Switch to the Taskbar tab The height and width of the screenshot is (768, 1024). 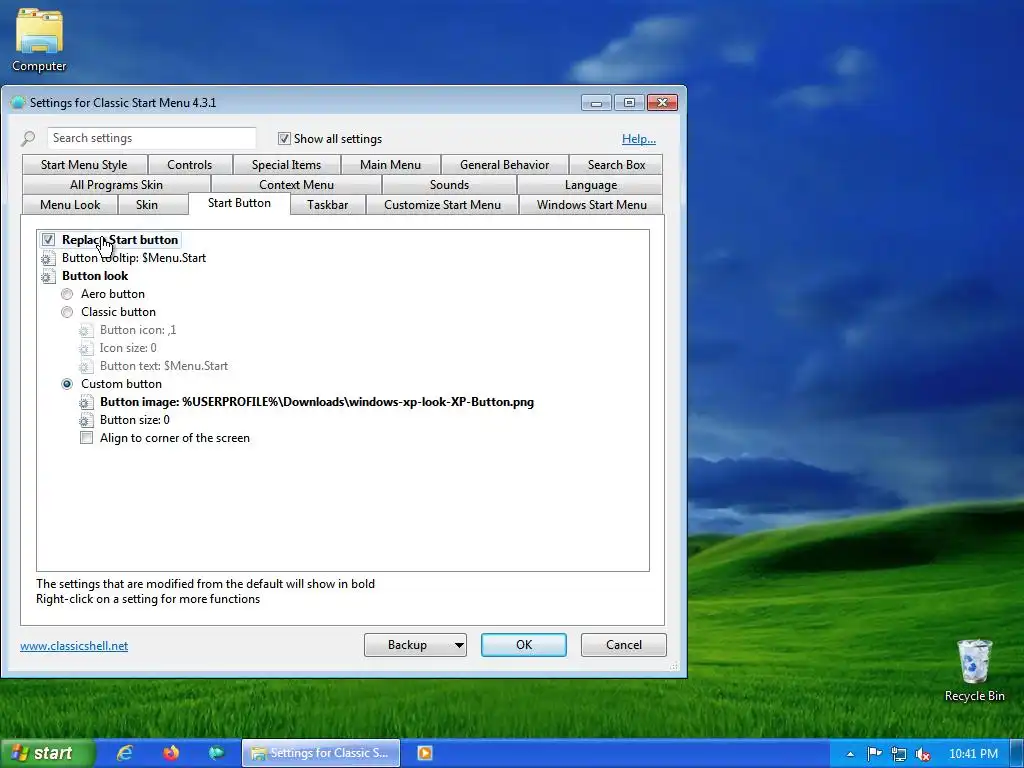pyautogui.click(x=327, y=204)
